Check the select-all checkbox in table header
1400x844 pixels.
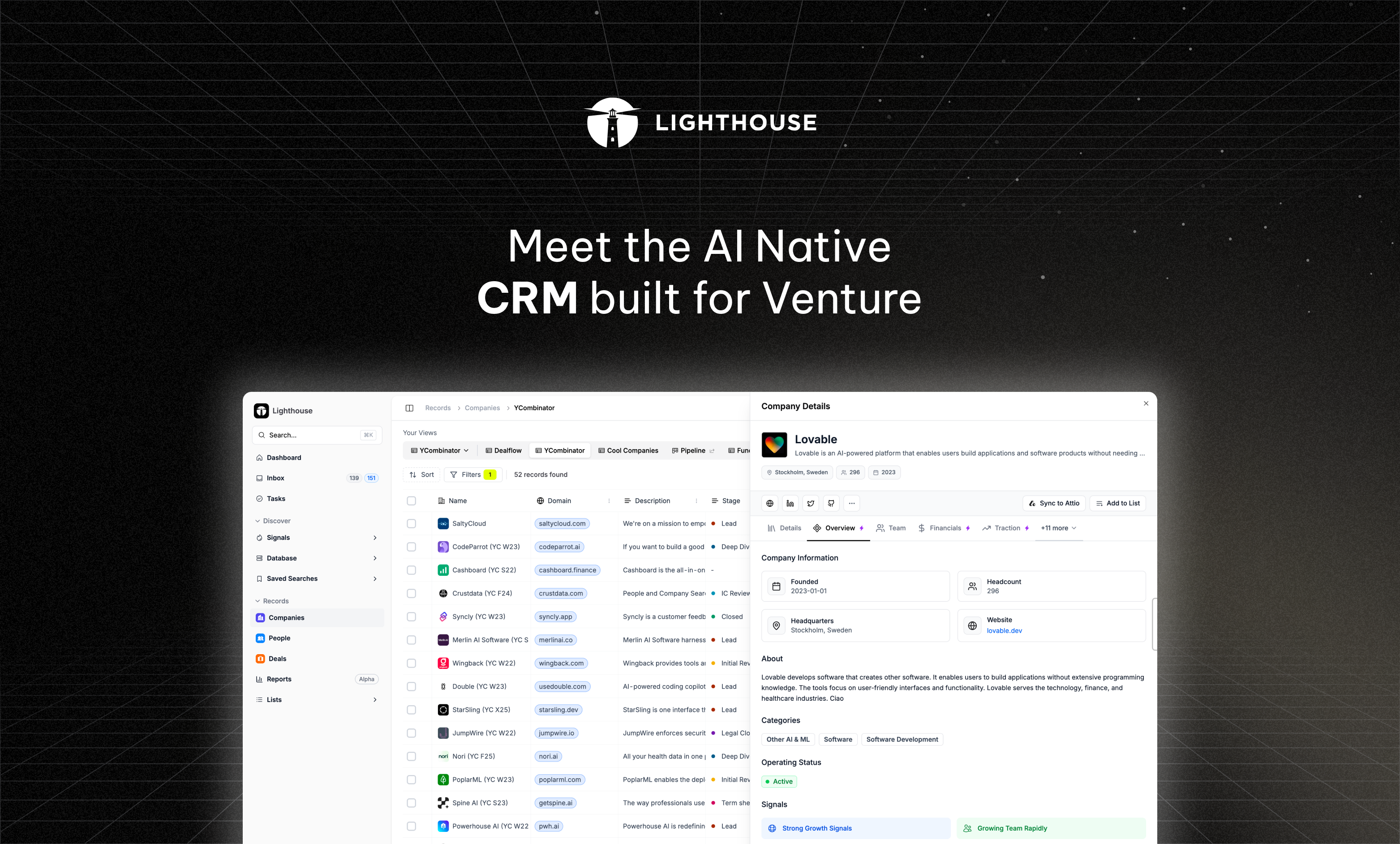pyautogui.click(x=411, y=501)
